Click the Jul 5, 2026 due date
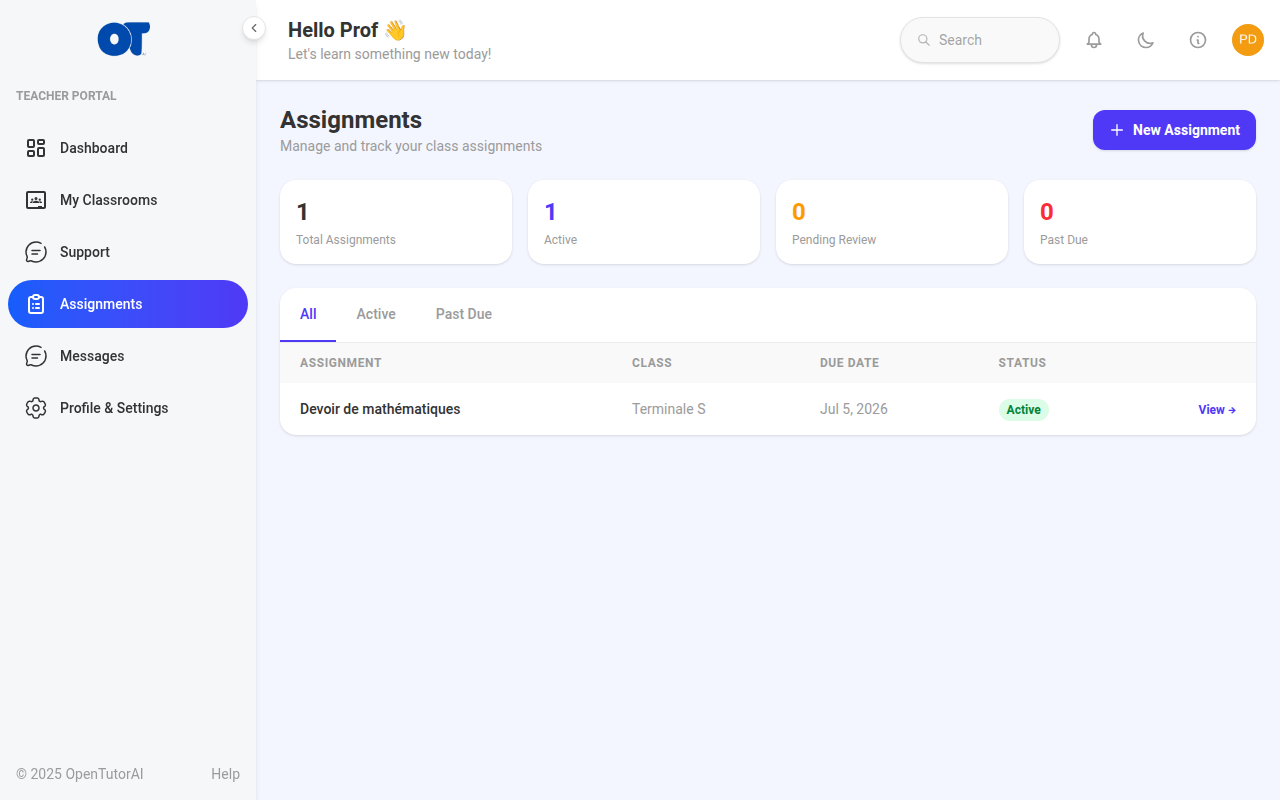Image resolution: width=1280 pixels, height=800 pixels. click(x=854, y=409)
